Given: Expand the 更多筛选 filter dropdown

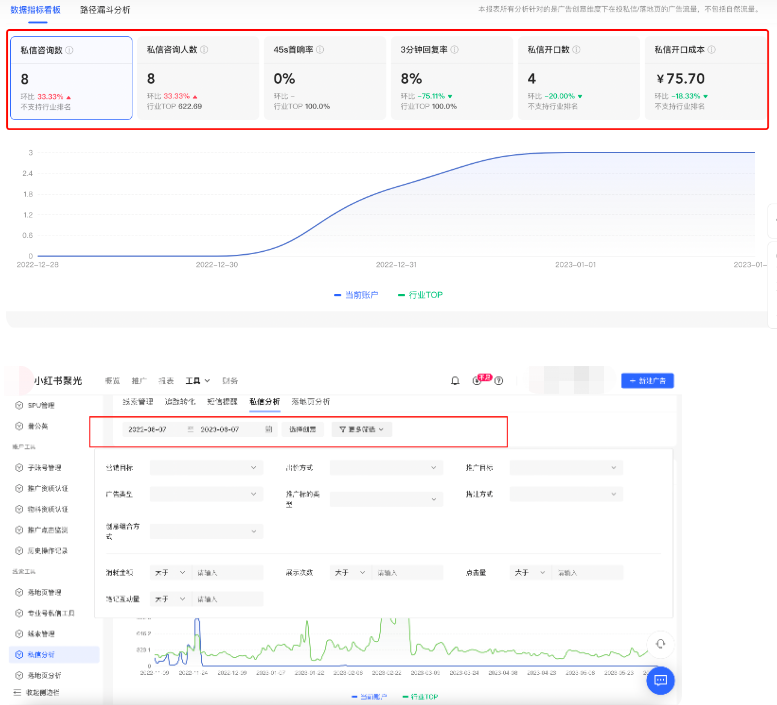Looking at the screenshot, I should [x=362, y=429].
